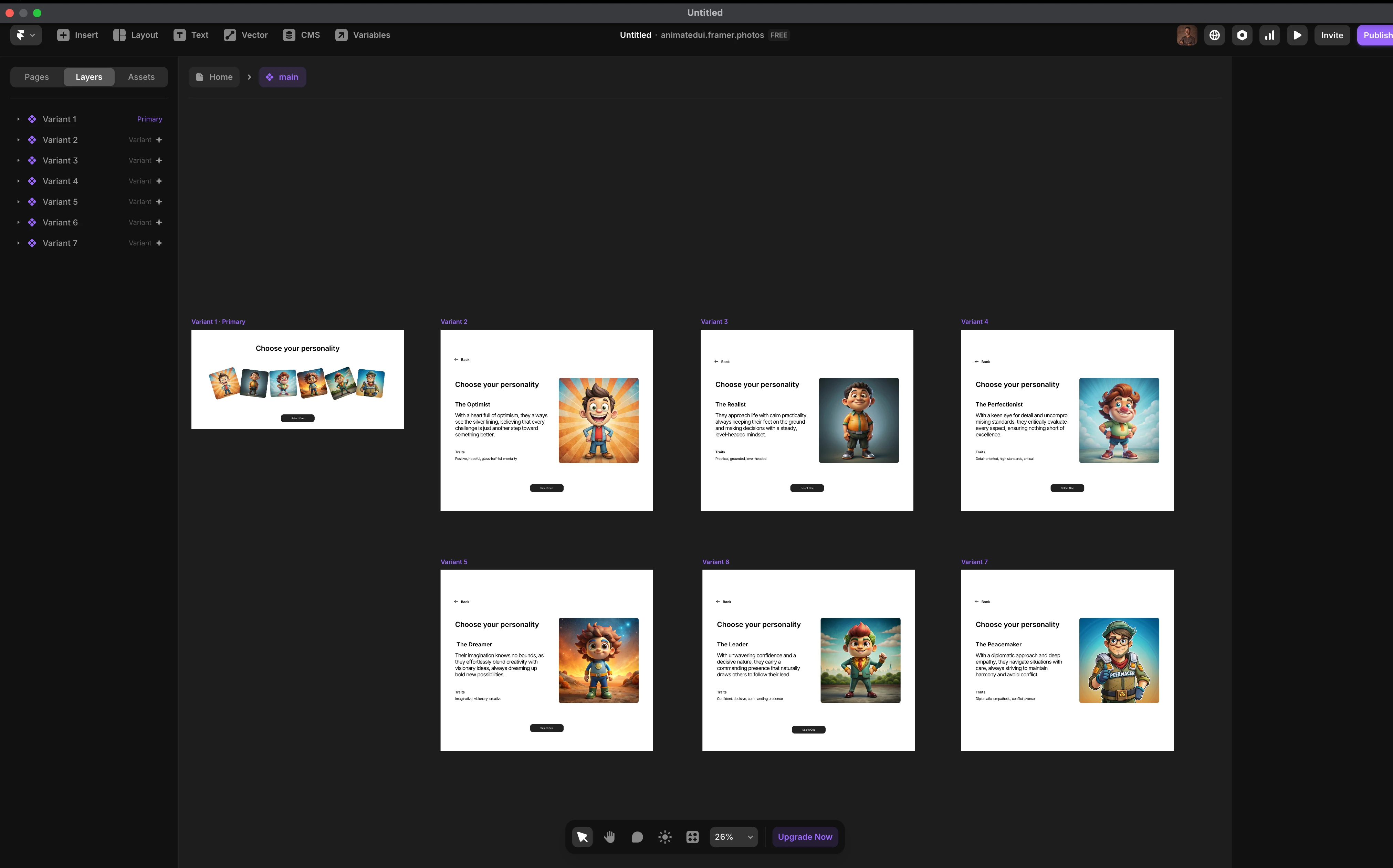This screenshot has height=868, width=1393.
Task: Select Variant 3 canvas label
Action: pos(714,322)
